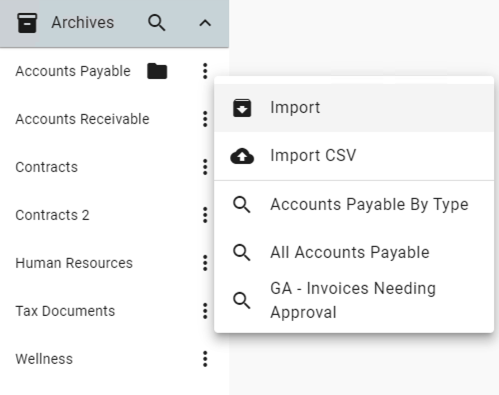Collapse the Archives section chevron
The width and height of the screenshot is (499, 395).
point(205,23)
